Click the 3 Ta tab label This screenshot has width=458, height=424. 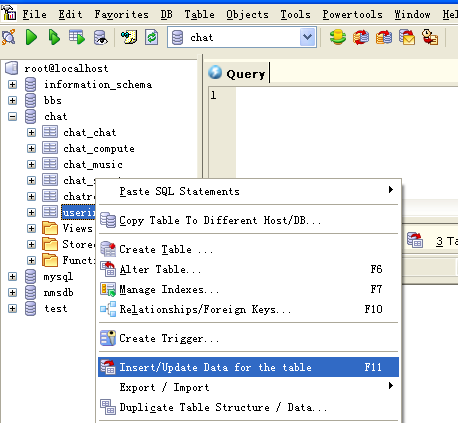(447, 241)
